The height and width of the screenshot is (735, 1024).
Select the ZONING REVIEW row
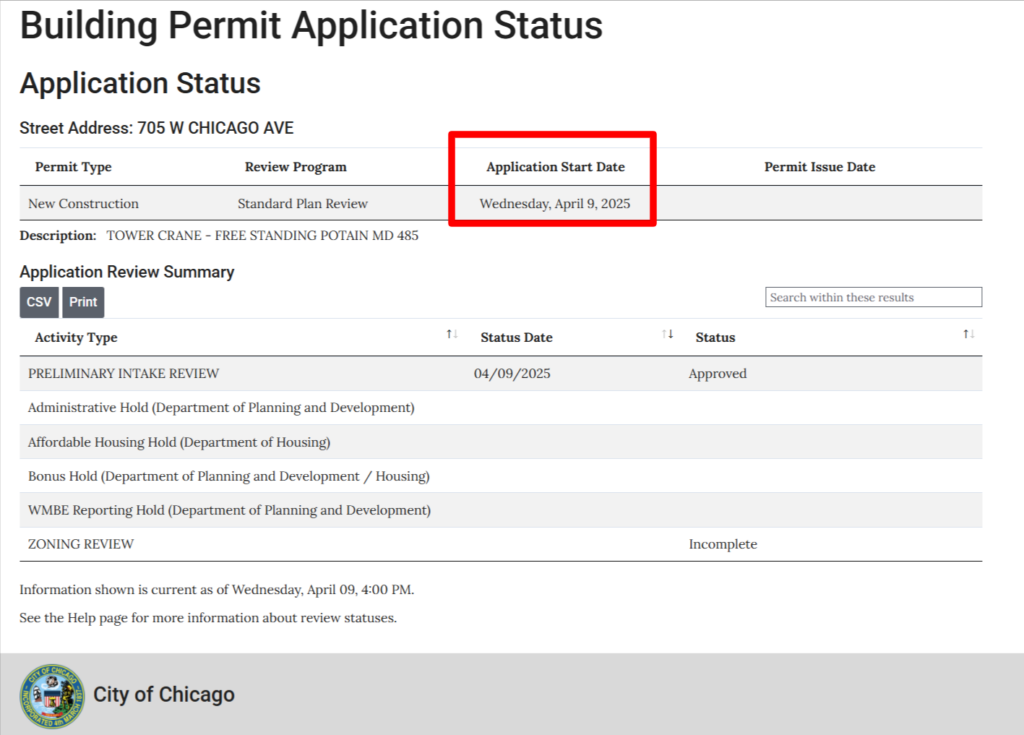coord(80,544)
